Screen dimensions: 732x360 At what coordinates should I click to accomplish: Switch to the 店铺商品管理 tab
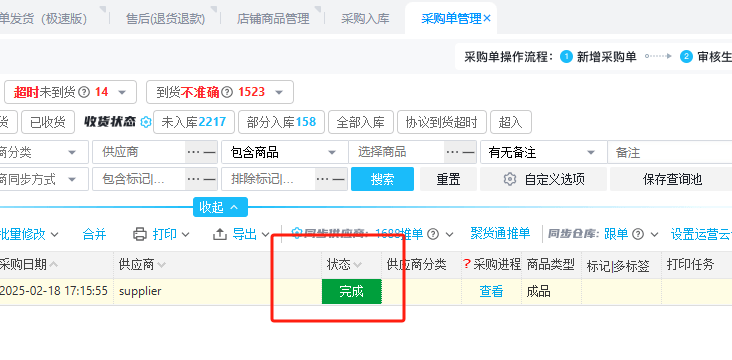(x=273, y=19)
